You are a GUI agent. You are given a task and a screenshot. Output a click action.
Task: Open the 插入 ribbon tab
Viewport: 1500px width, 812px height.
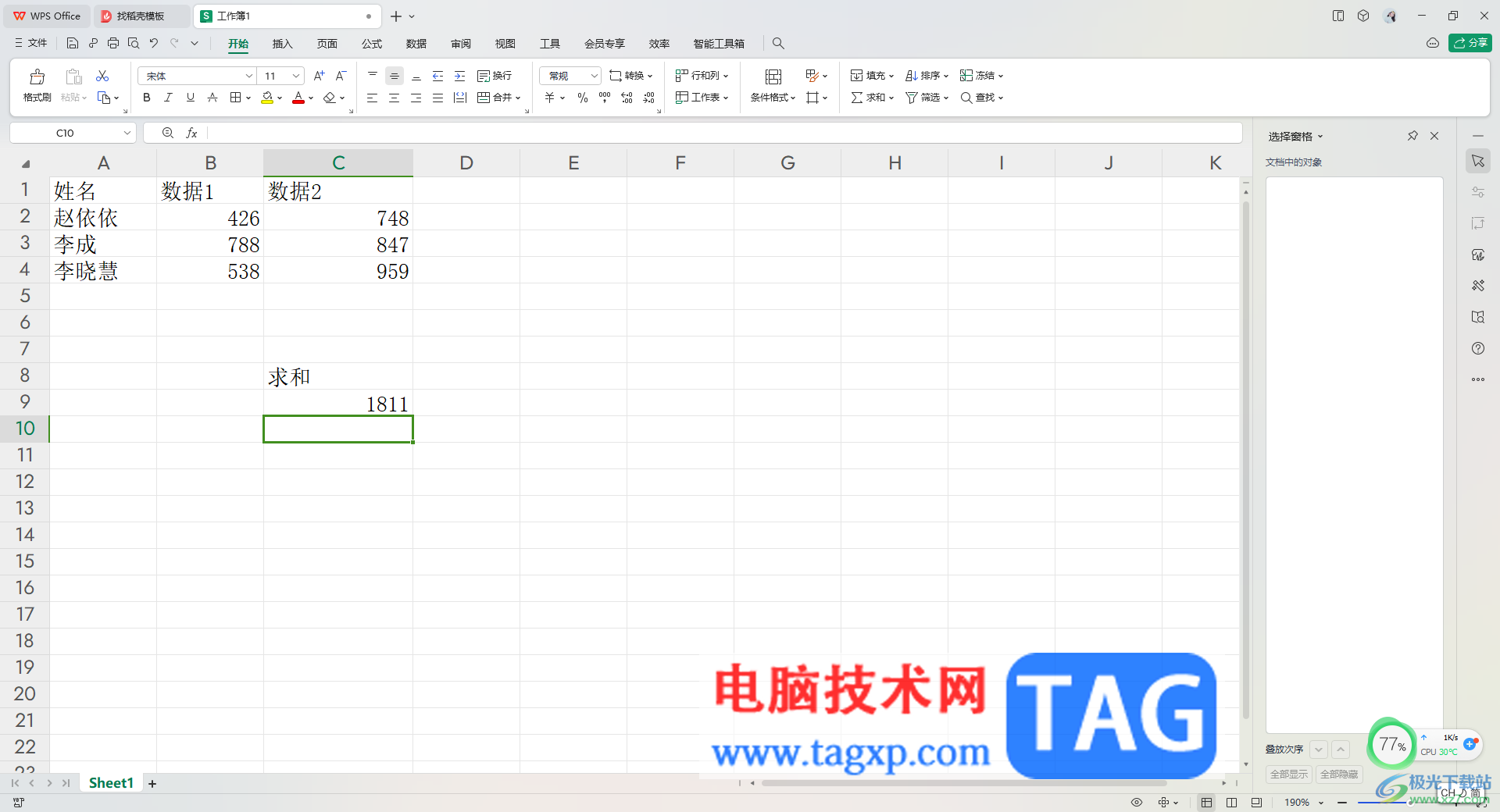pos(282,44)
